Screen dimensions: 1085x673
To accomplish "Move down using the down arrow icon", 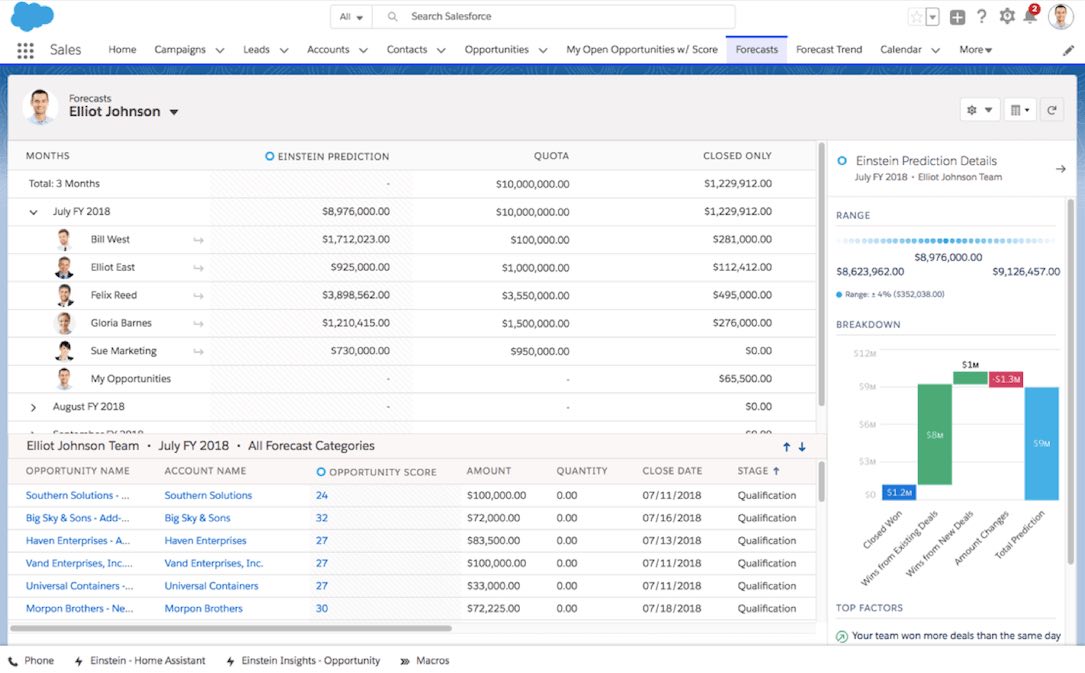I will pyautogui.click(x=802, y=447).
